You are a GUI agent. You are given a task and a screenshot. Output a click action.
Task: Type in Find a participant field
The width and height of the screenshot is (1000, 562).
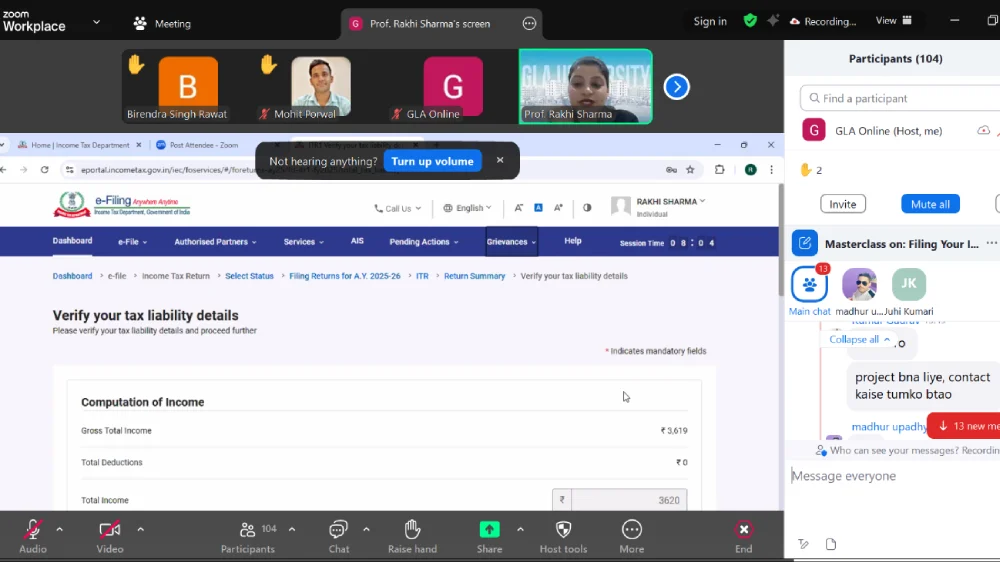pos(905,98)
